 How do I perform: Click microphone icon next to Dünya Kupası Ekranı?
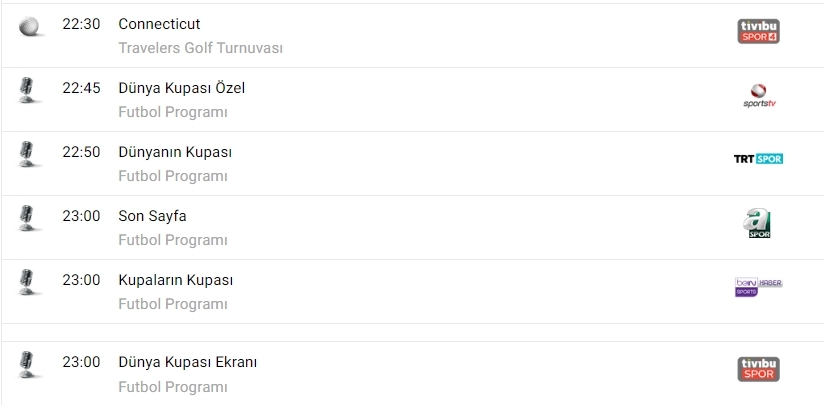pos(28,364)
